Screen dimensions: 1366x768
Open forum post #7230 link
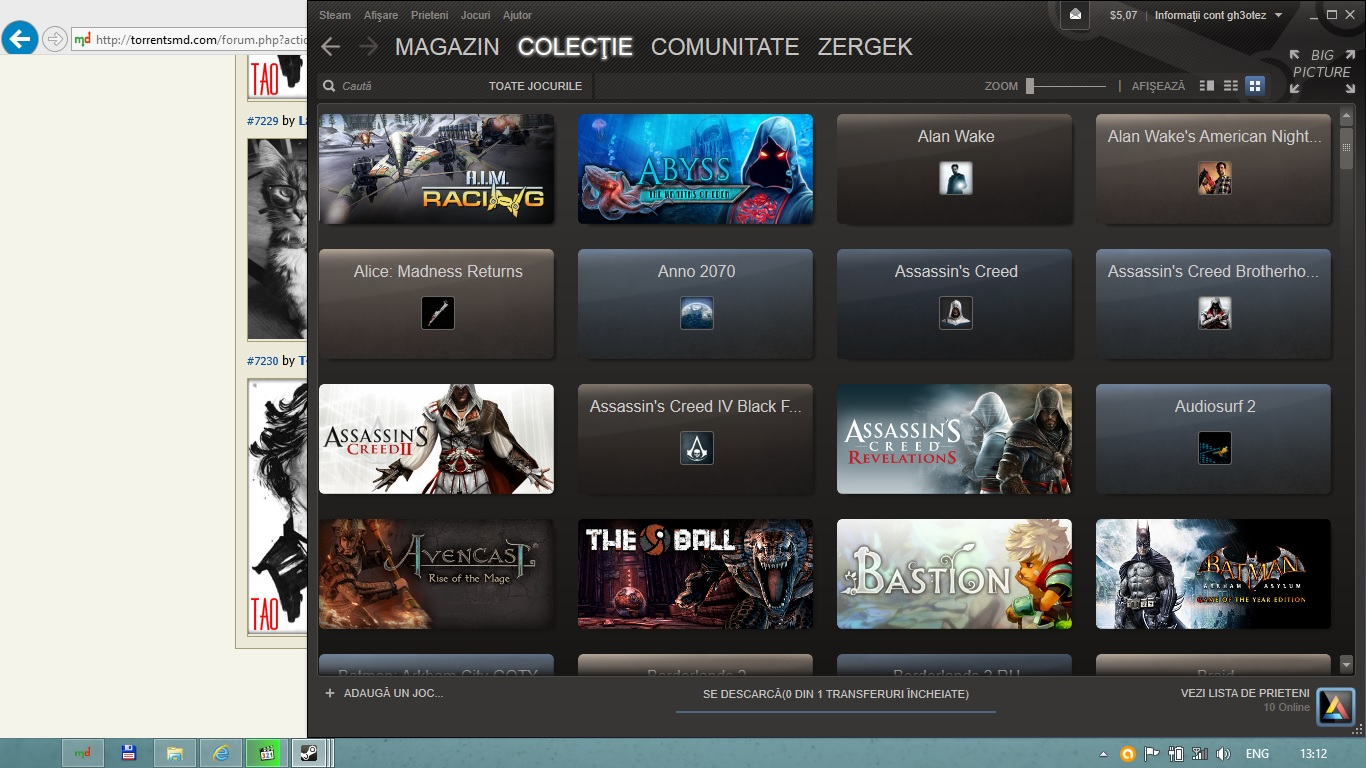click(262, 361)
